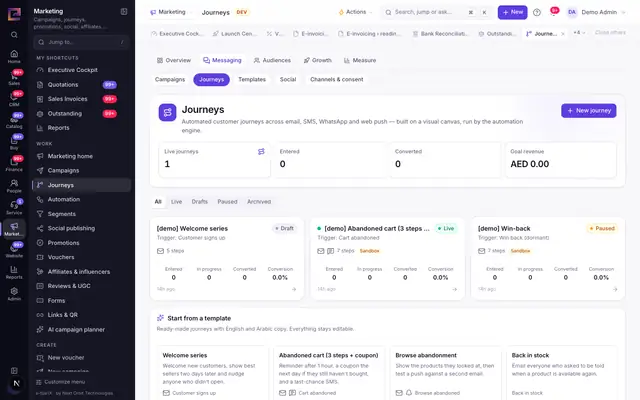Open Executive Cockpit shortcut

[82, 70]
